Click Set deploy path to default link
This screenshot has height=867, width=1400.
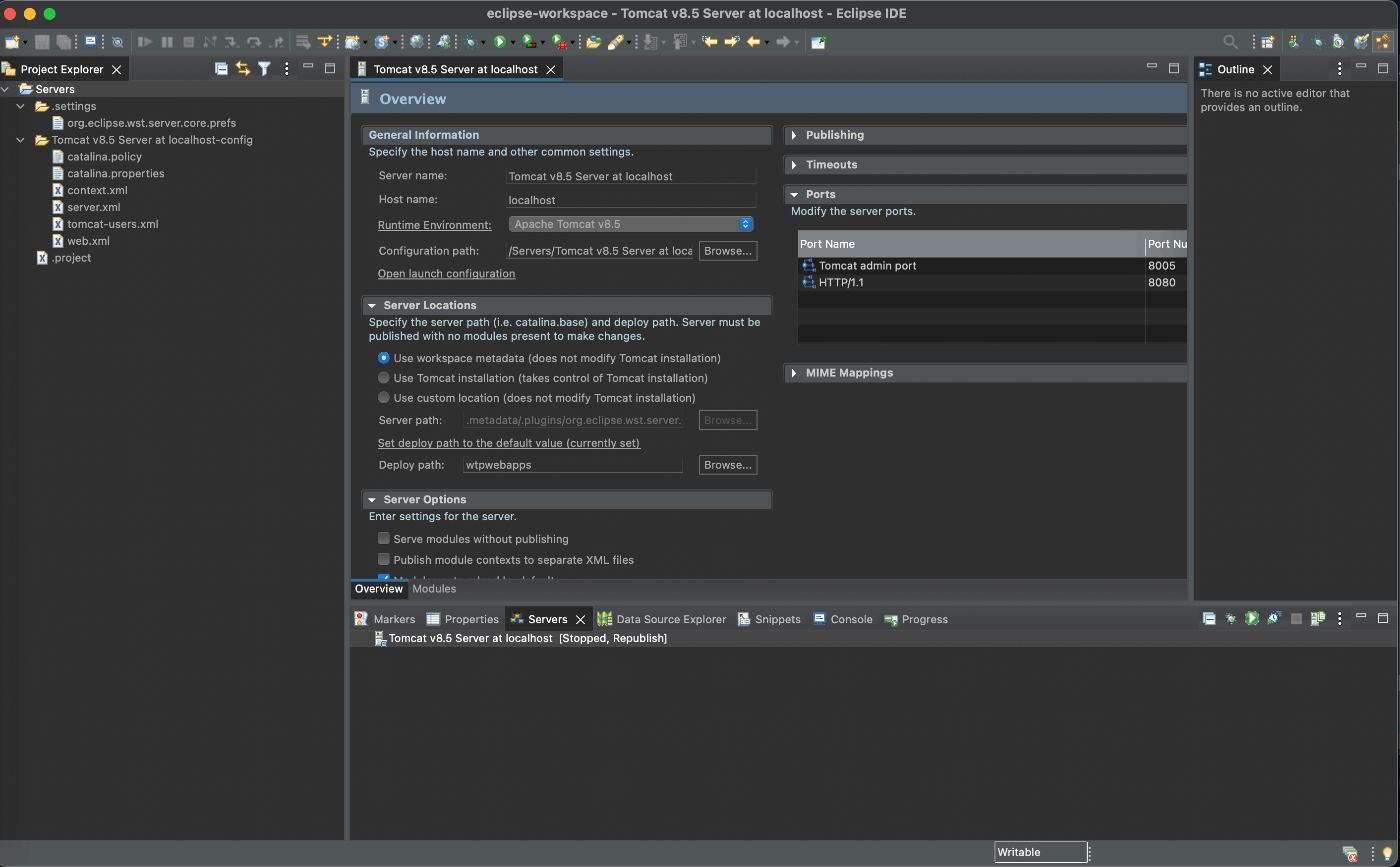[509, 443]
